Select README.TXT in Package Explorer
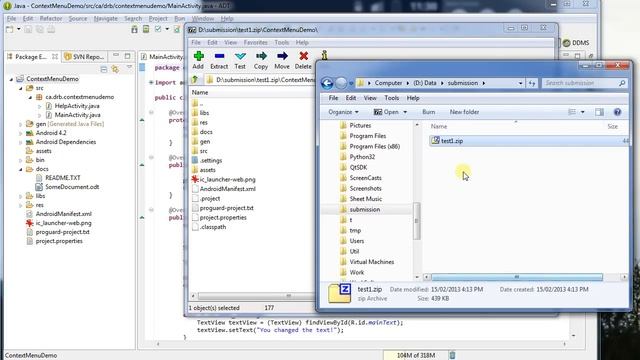640x360 pixels. (62, 178)
